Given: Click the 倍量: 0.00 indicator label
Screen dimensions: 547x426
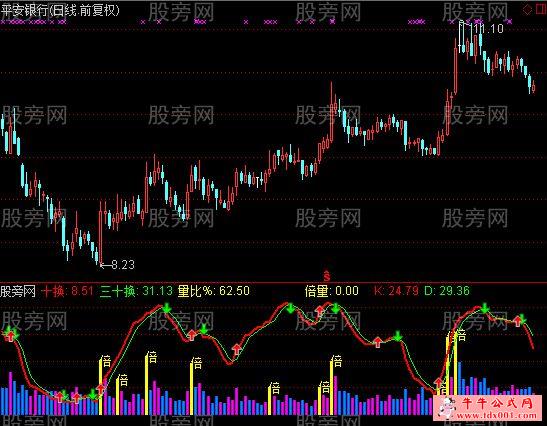Looking at the screenshot, I should [331, 291].
